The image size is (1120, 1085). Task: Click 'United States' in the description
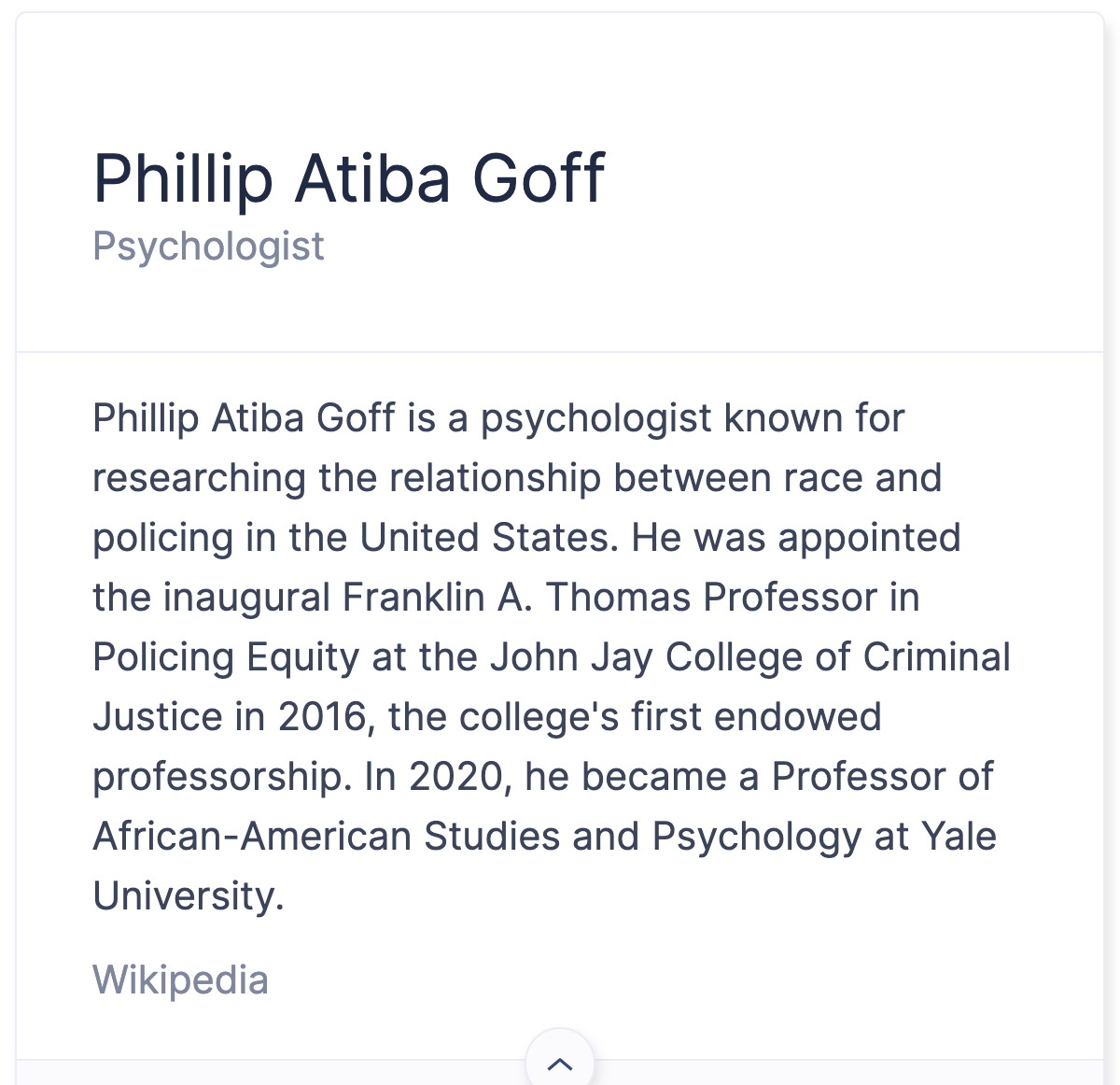point(486,538)
